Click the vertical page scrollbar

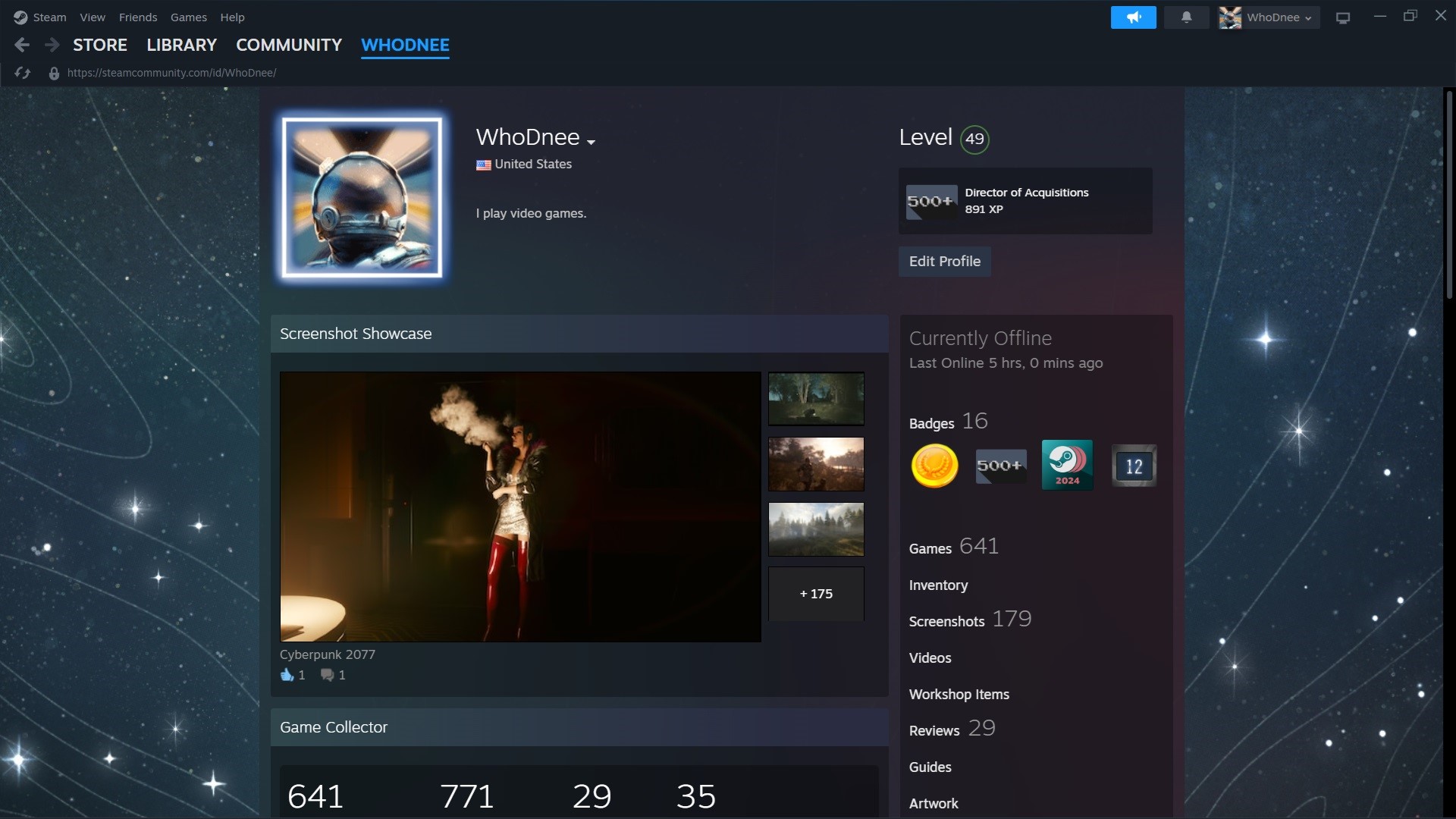[x=1448, y=193]
